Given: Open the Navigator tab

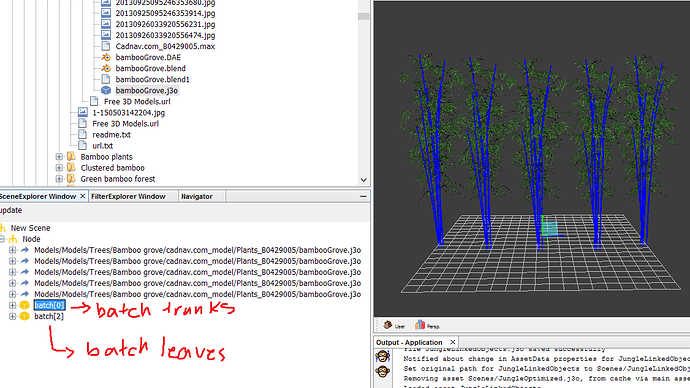Looking at the screenshot, I should [x=197, y=196].
